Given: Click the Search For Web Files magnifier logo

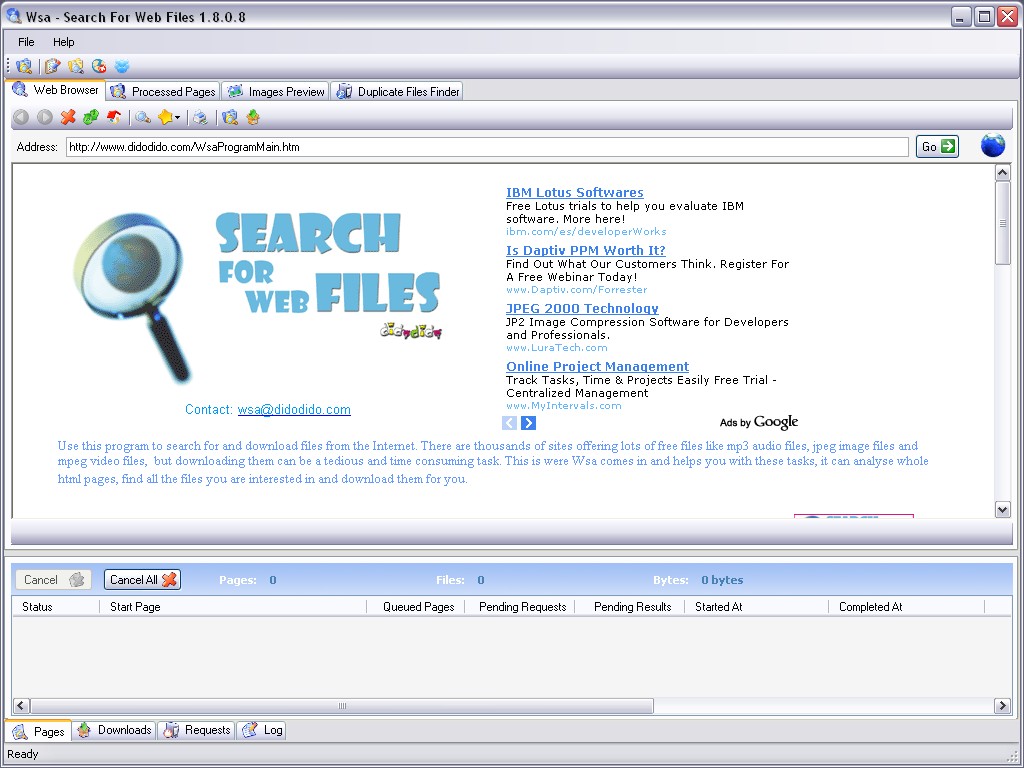Looking at the screenshot, I should 134,298.
